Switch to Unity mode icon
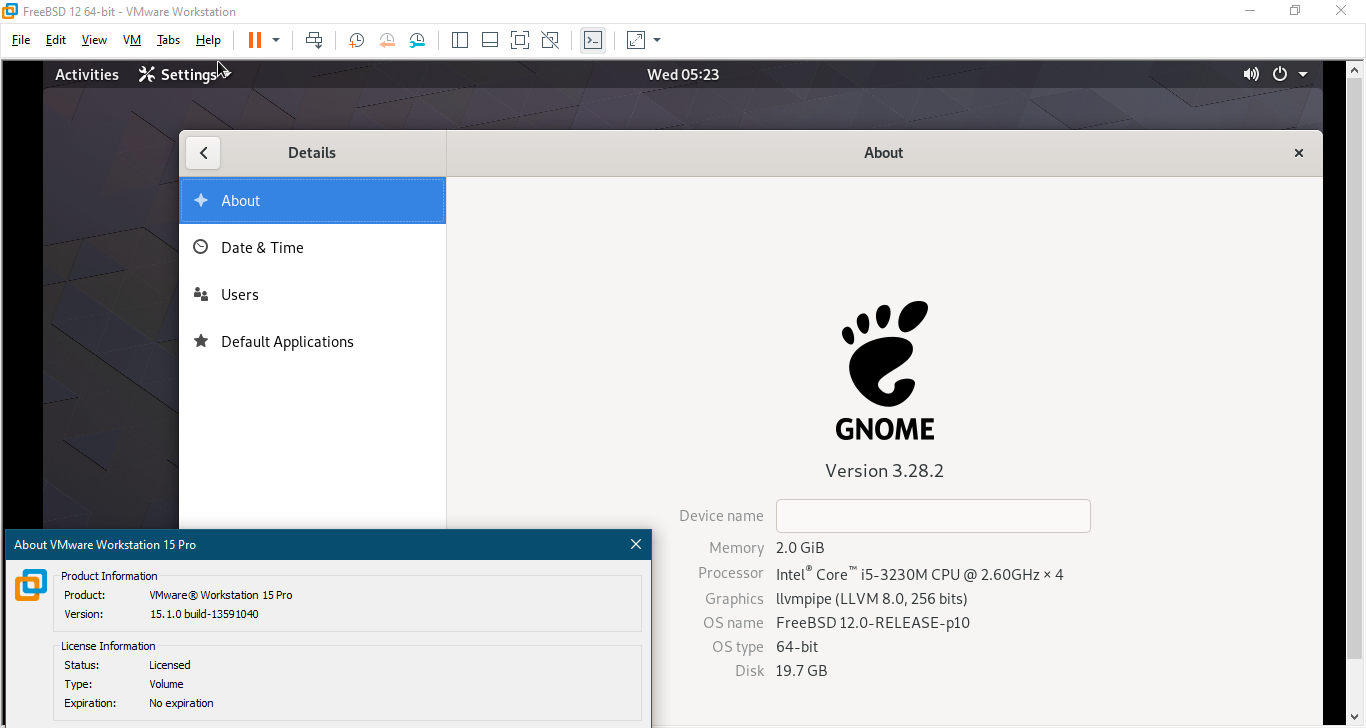Screen dimensions: 1366x728 pyautogui.click(x=550, y=40)
